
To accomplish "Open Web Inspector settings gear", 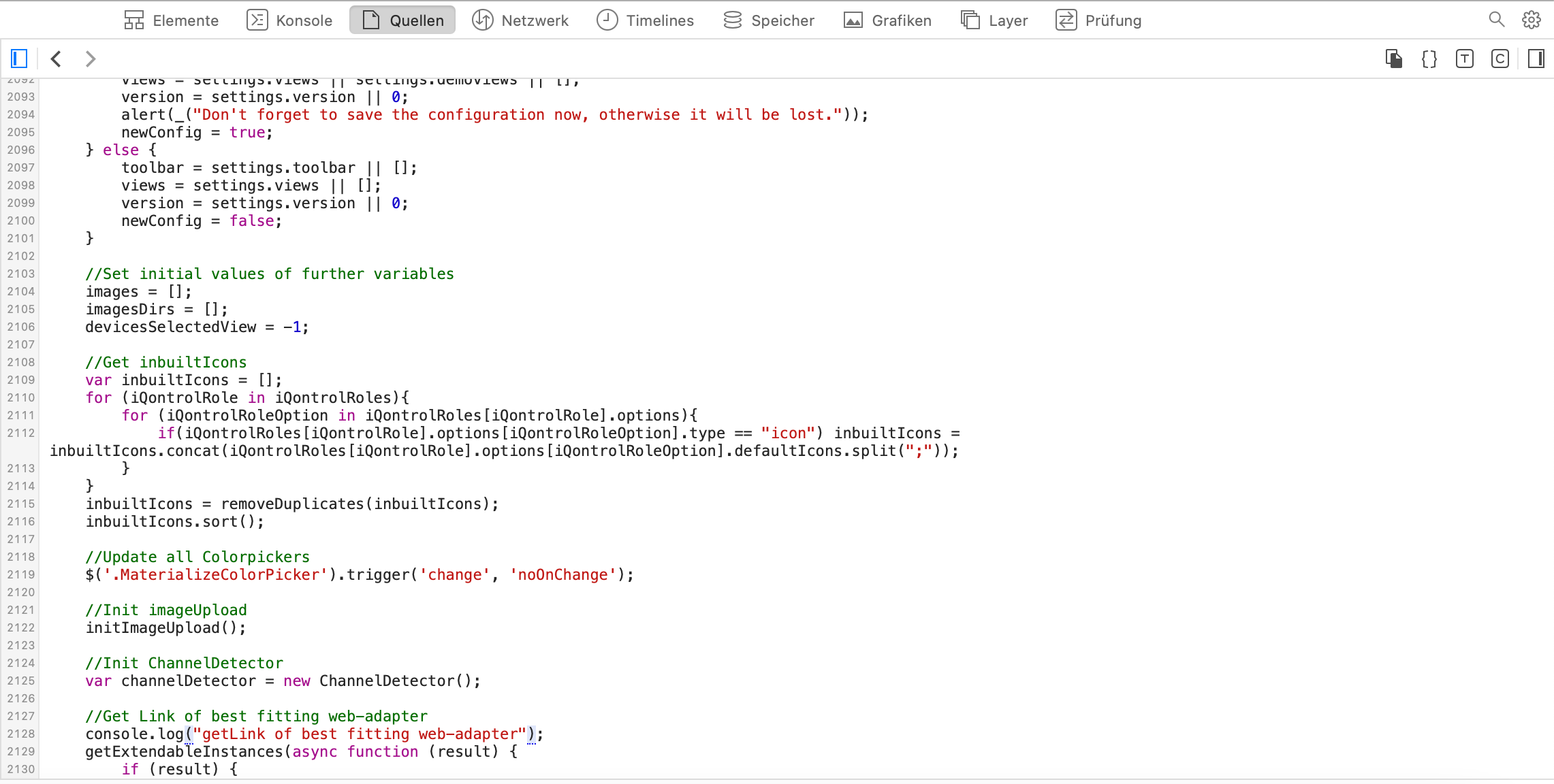I will 1532,20.
